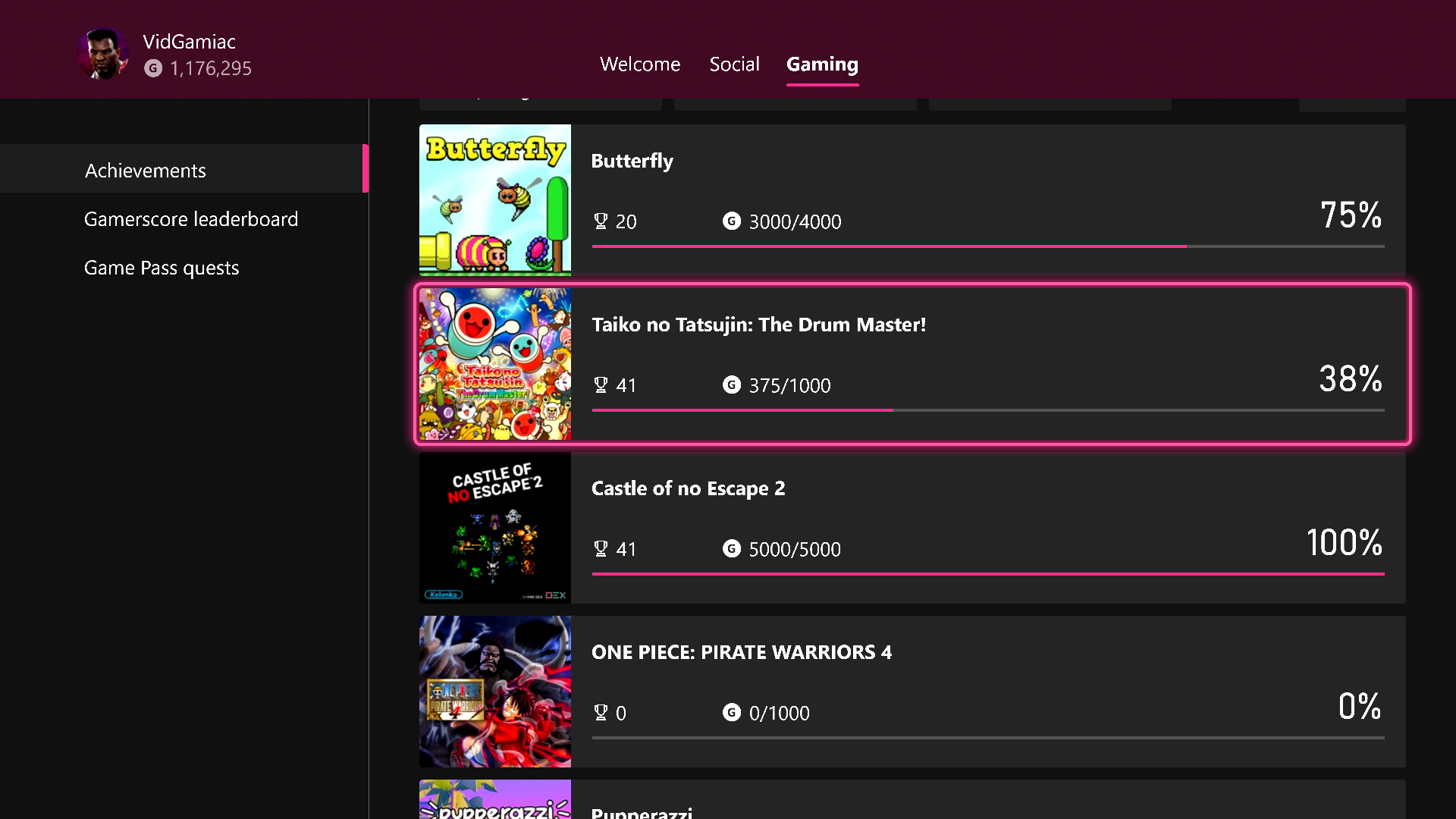Open the Butterfly game cover art
The height and width of the screenshot is (819, 1456).
pos(495,200)
